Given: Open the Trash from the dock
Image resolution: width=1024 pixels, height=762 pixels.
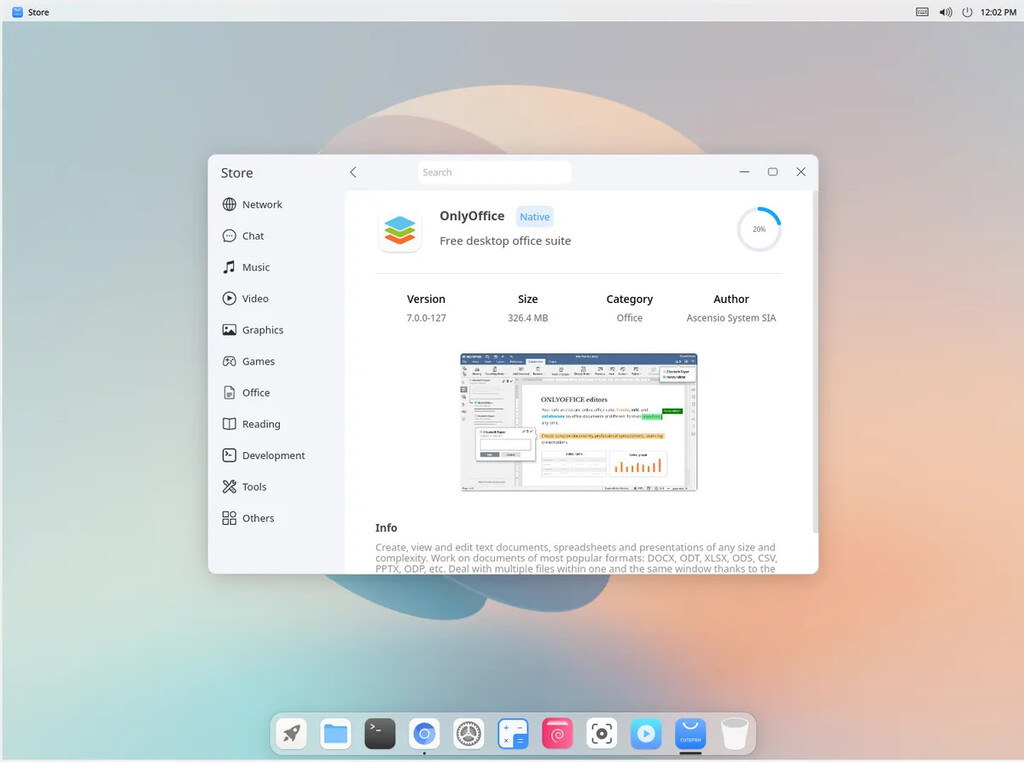Looking at the screenshot, I should (735, 733).
